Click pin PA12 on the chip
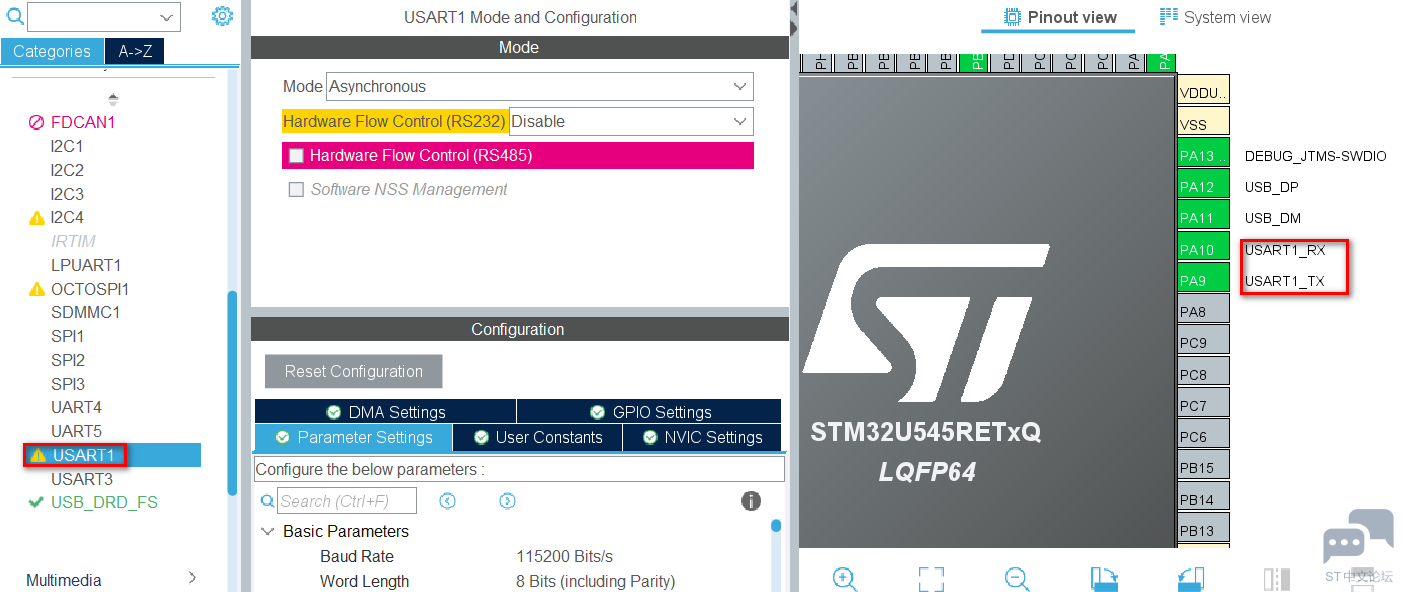Image resolution: width=1402 pixels, height=592 pixels. click(x=1203, y=186)
